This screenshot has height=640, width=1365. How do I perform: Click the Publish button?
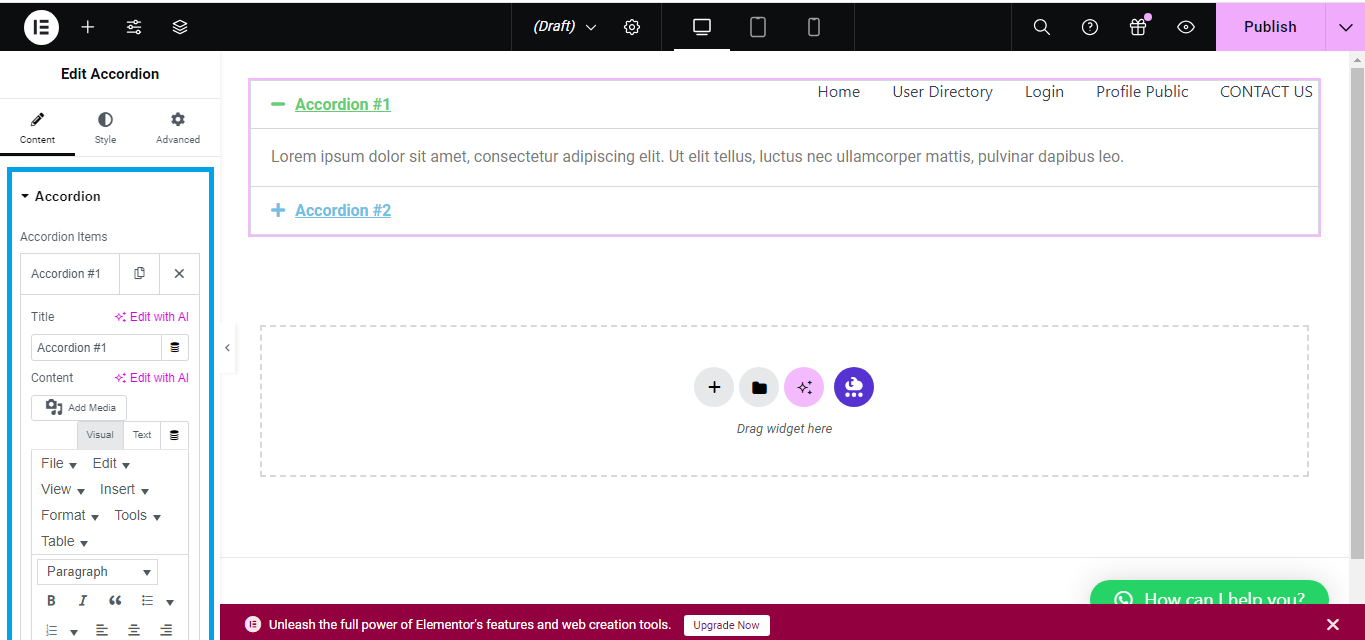(x=1270, y=27)
